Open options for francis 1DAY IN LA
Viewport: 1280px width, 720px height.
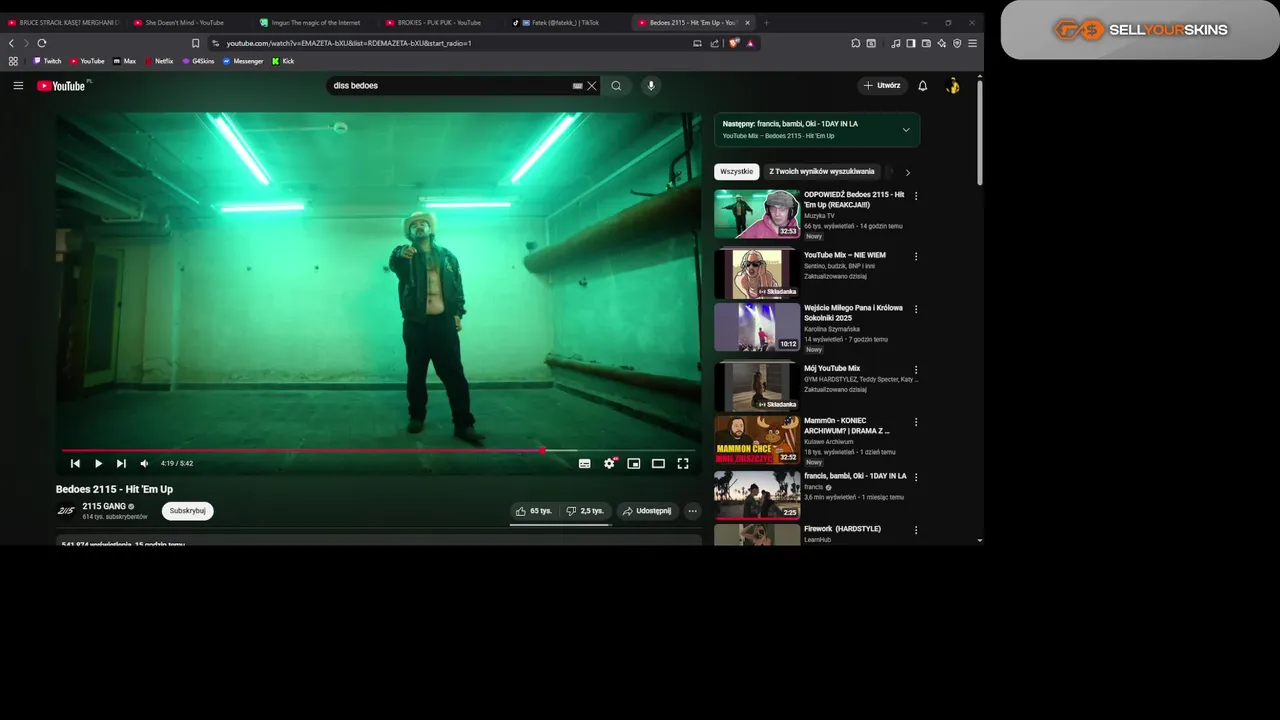coord(916,477)
